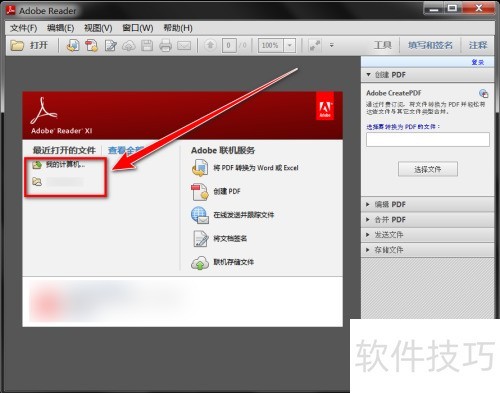Collapse the 创建 PDF panel section
Image resolution: width=500 pixels, height=393 pixels.
tap(427, 75)
